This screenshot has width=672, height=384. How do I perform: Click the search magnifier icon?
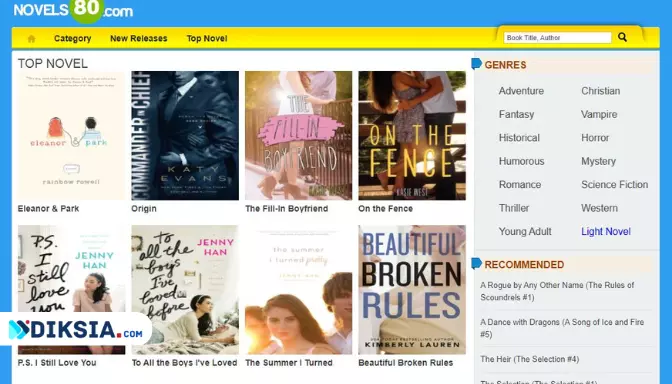point(622,37)
